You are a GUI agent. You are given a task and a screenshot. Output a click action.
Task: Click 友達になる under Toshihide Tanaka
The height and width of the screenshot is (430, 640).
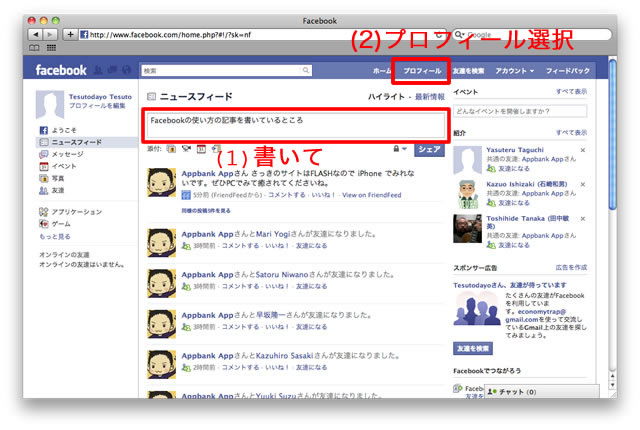[514, 245]
